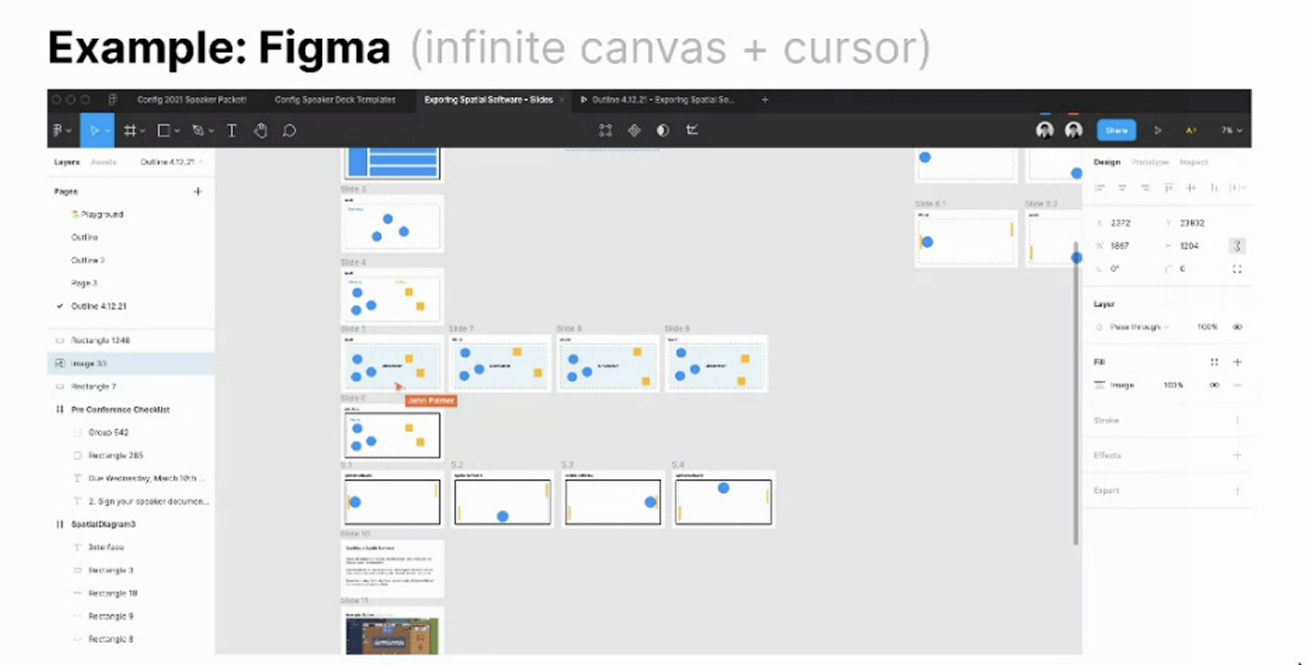Image resolution: width=1307 pixels, height=665 pixels.
Task: Select the Text tool in toolbar
Action: pyautogui.click(x=232, y=130)
